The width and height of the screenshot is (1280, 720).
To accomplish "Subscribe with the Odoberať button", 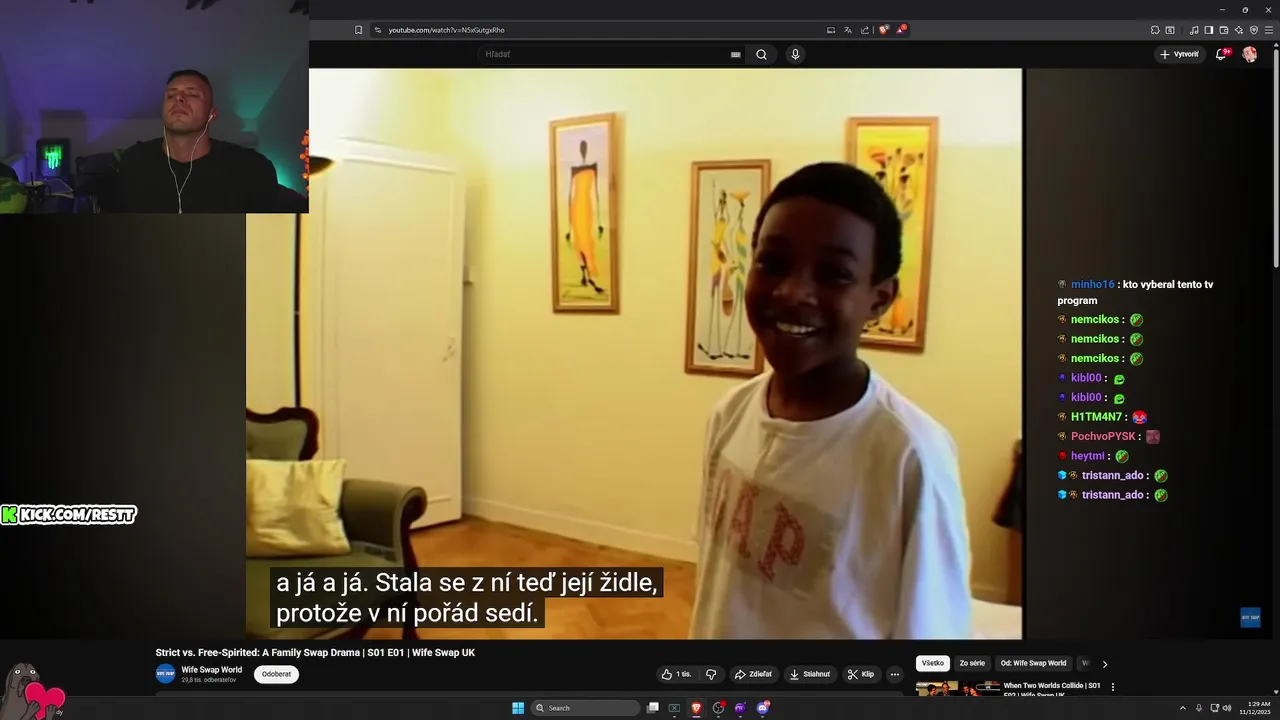I will click(276, 674).
